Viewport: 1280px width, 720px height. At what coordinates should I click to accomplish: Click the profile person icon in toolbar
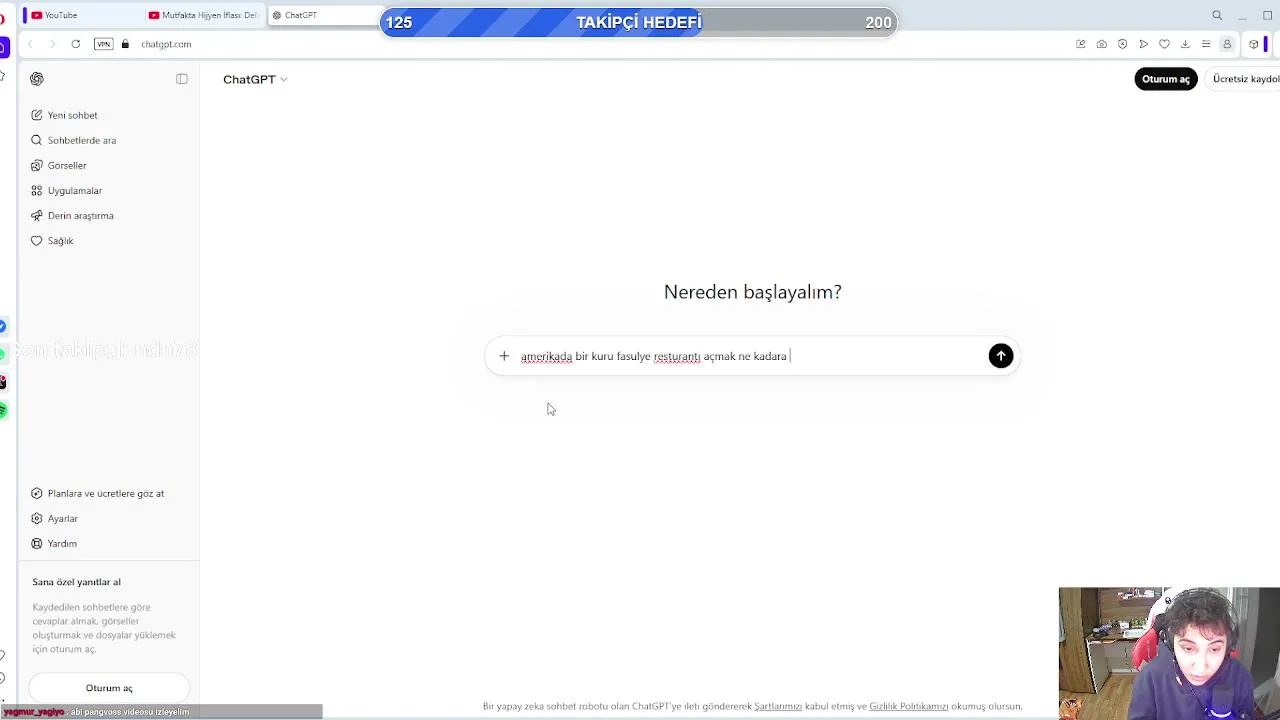coord(1227,44)
